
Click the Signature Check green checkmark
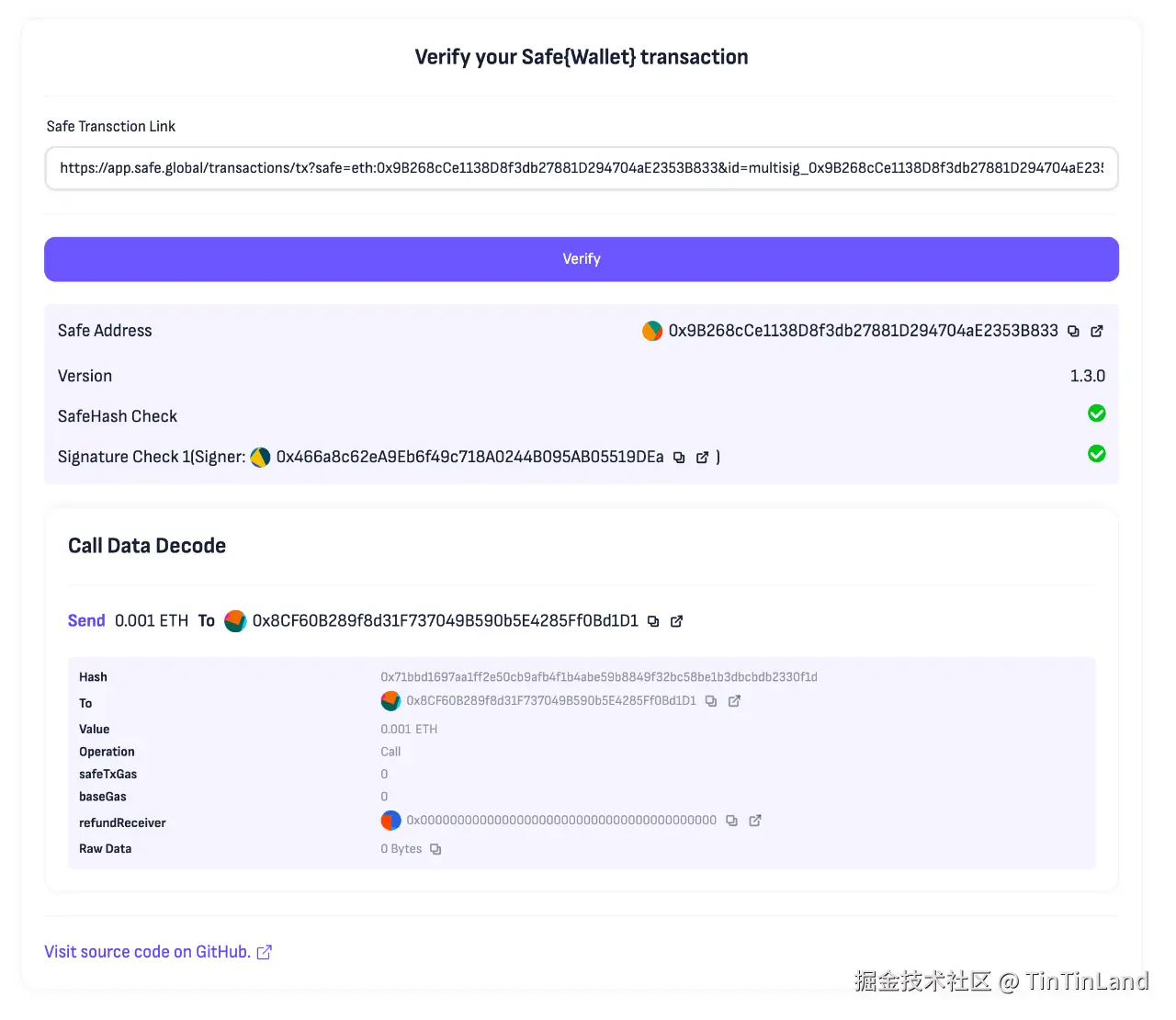1096,454
